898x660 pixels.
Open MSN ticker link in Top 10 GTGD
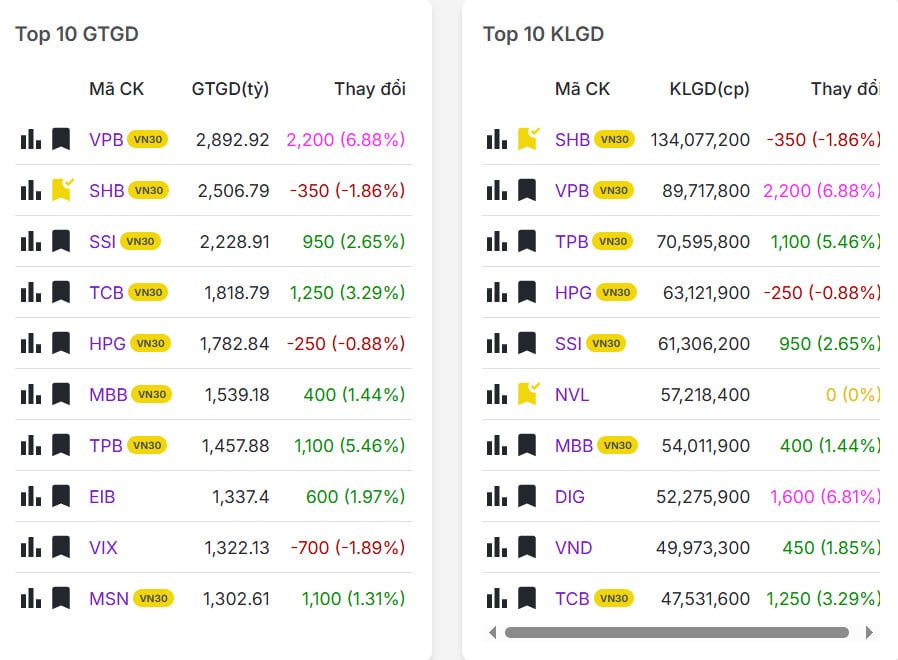pyautogui.click(x=109, y=599)
